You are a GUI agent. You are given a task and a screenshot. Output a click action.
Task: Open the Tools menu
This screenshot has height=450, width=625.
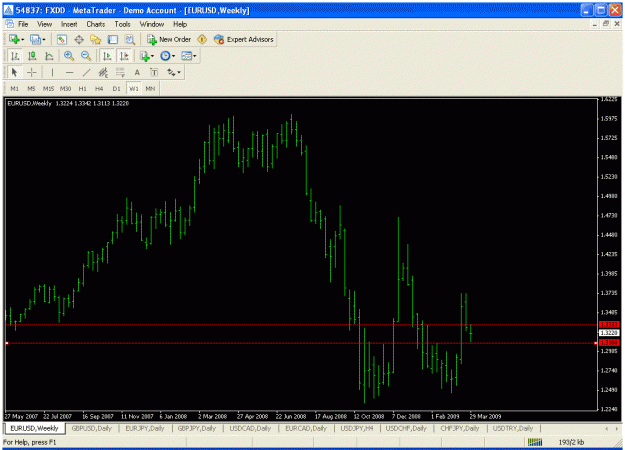(x=122, y=24)
